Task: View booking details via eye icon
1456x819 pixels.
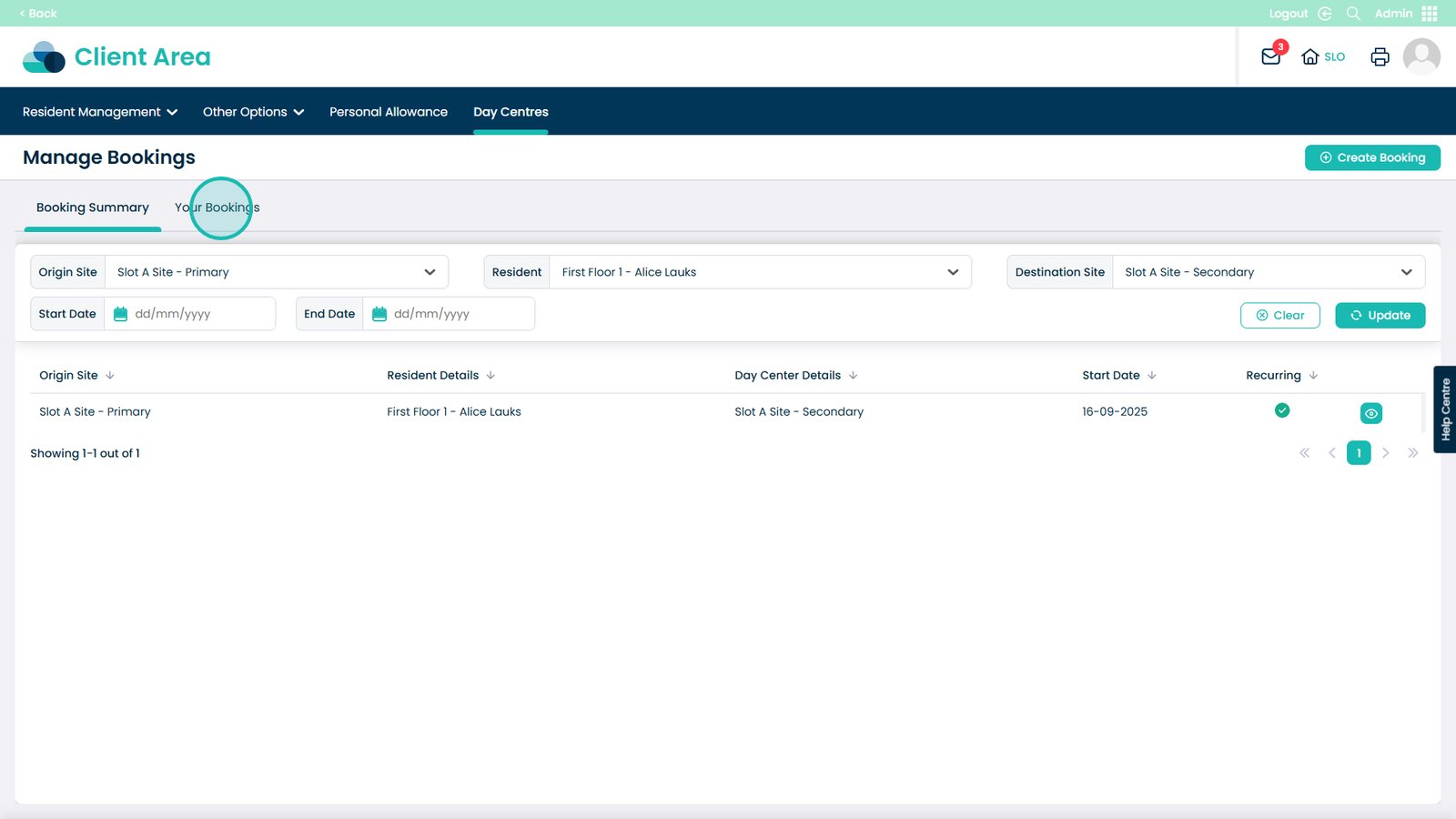Action: tap(1370, 413)
